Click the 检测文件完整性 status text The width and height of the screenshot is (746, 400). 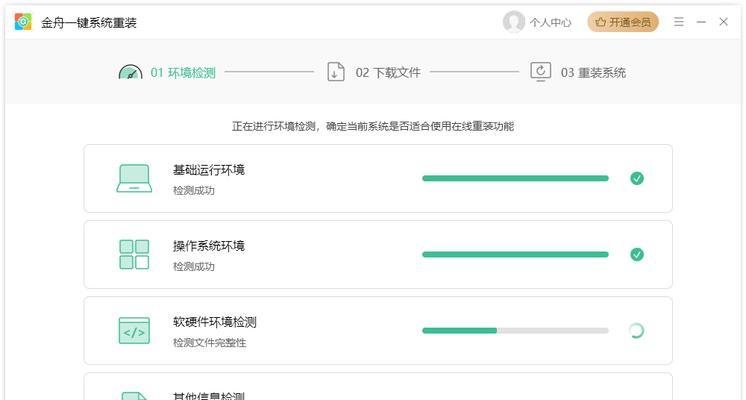click(x=209, y=343)
